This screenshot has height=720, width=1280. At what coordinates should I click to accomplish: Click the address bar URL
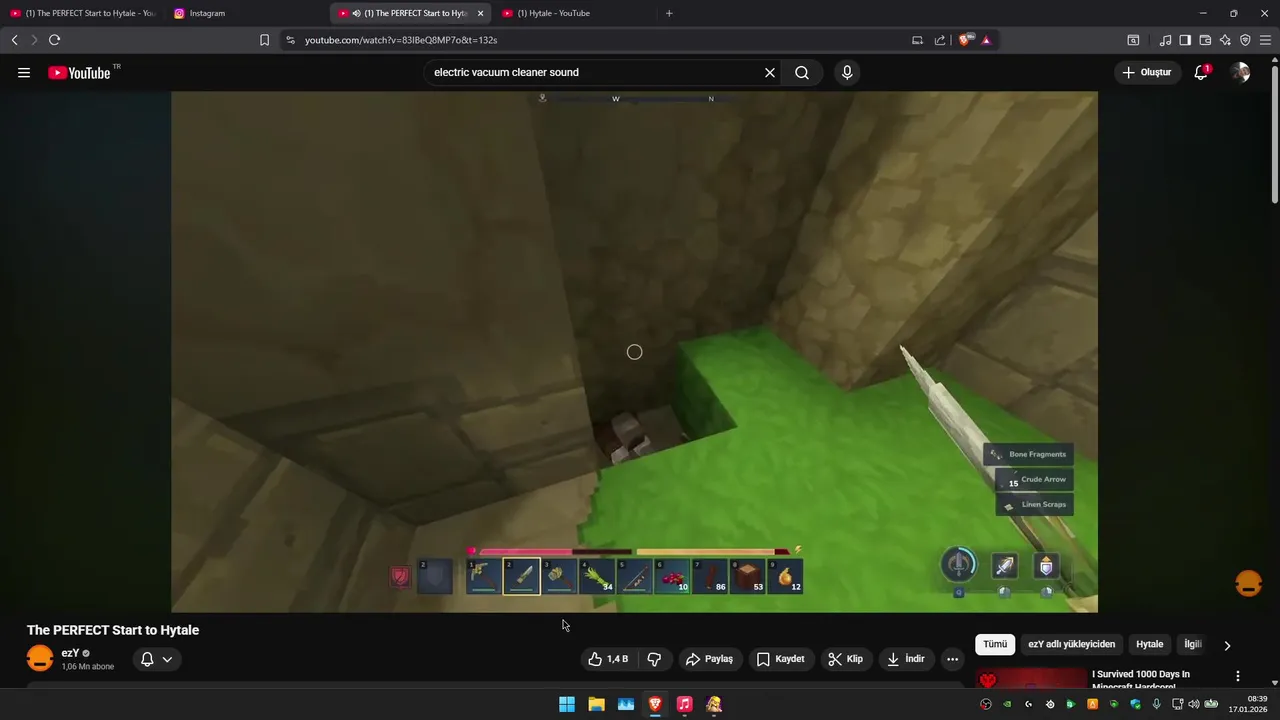click(401, 40)
